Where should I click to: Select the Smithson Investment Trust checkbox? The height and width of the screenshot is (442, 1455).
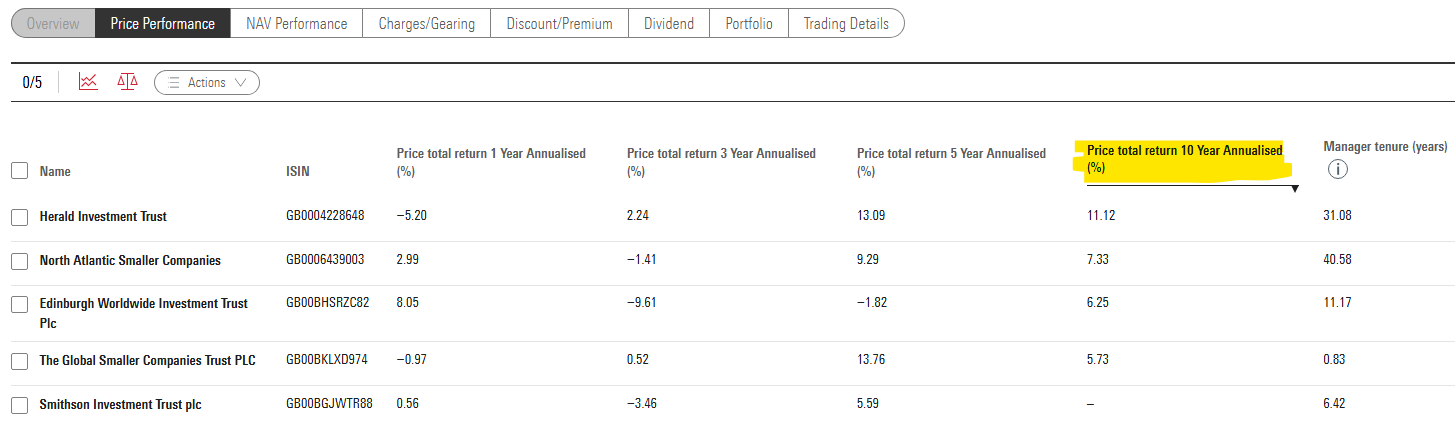tap(19, 405)
